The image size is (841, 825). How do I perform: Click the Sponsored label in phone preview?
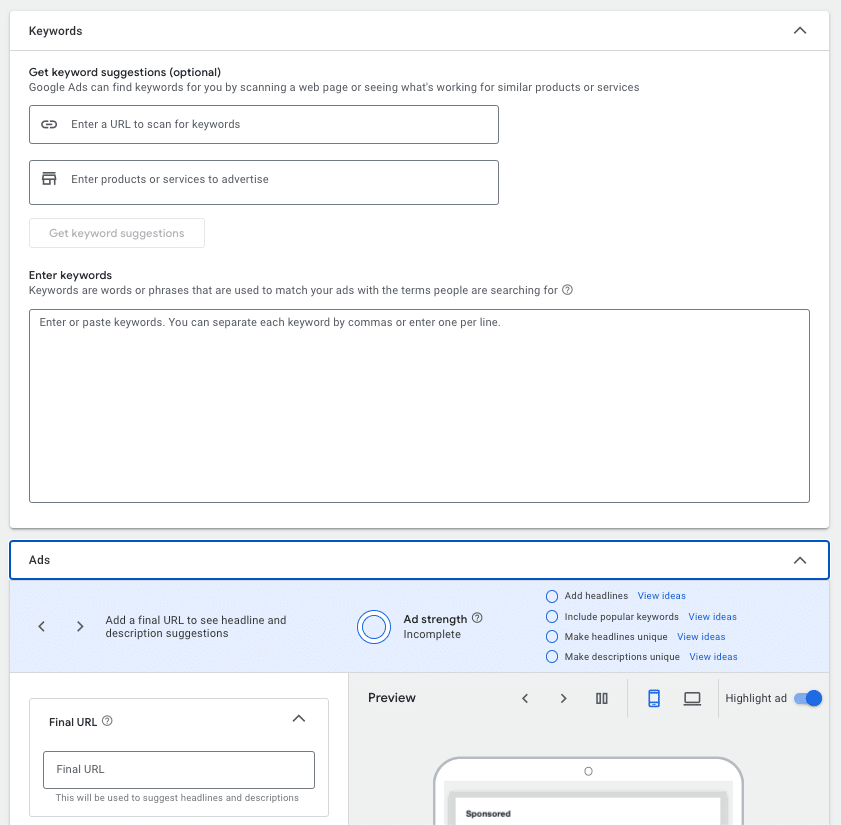tap(488, 814)
